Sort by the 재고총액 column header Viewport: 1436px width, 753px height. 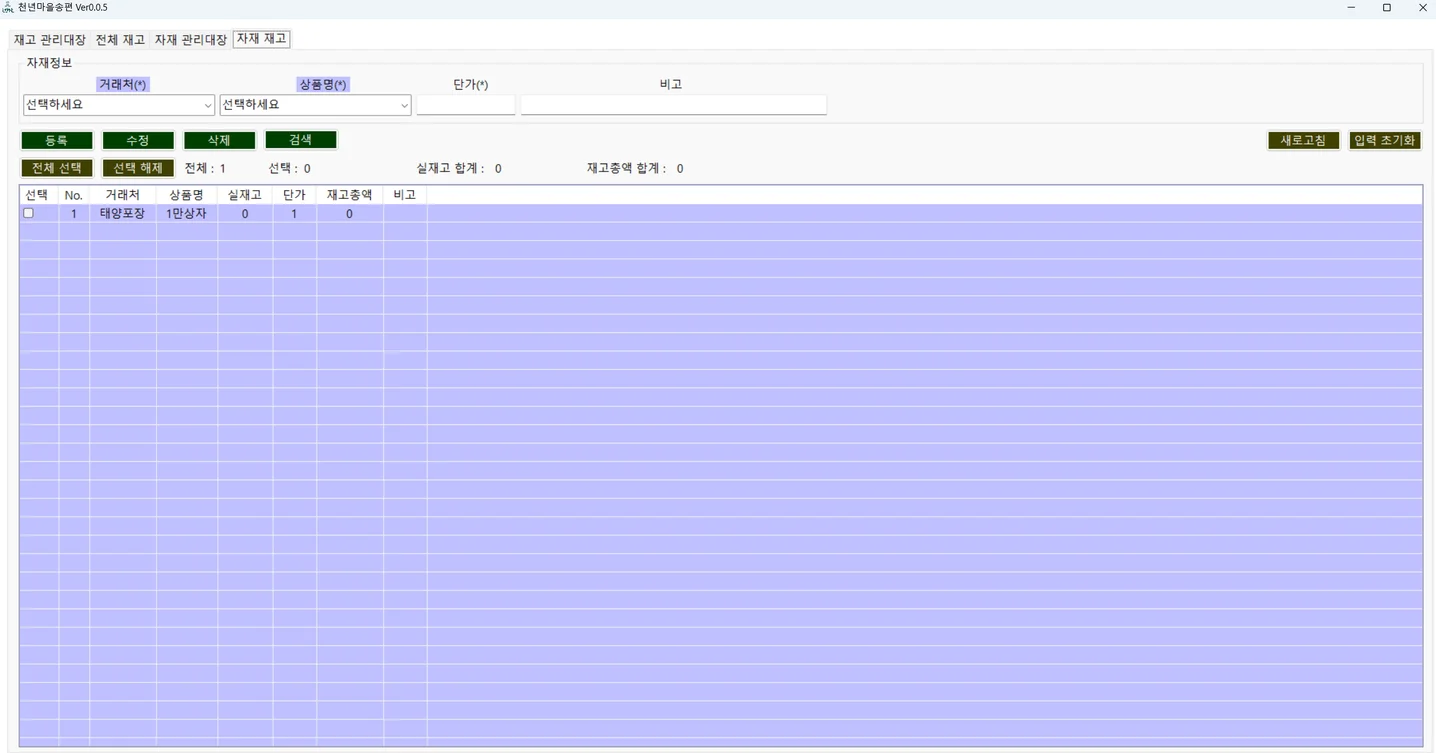(350, 195)
